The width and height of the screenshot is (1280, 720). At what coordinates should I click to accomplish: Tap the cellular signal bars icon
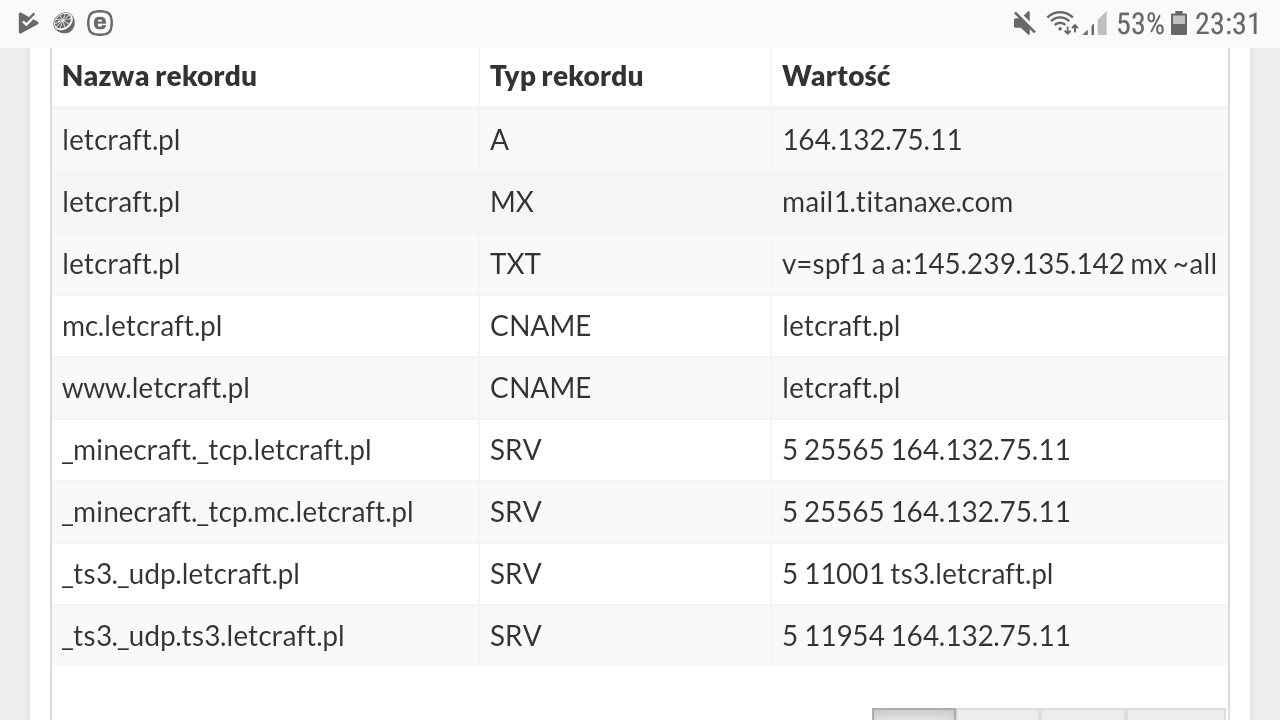(1097, 23)
